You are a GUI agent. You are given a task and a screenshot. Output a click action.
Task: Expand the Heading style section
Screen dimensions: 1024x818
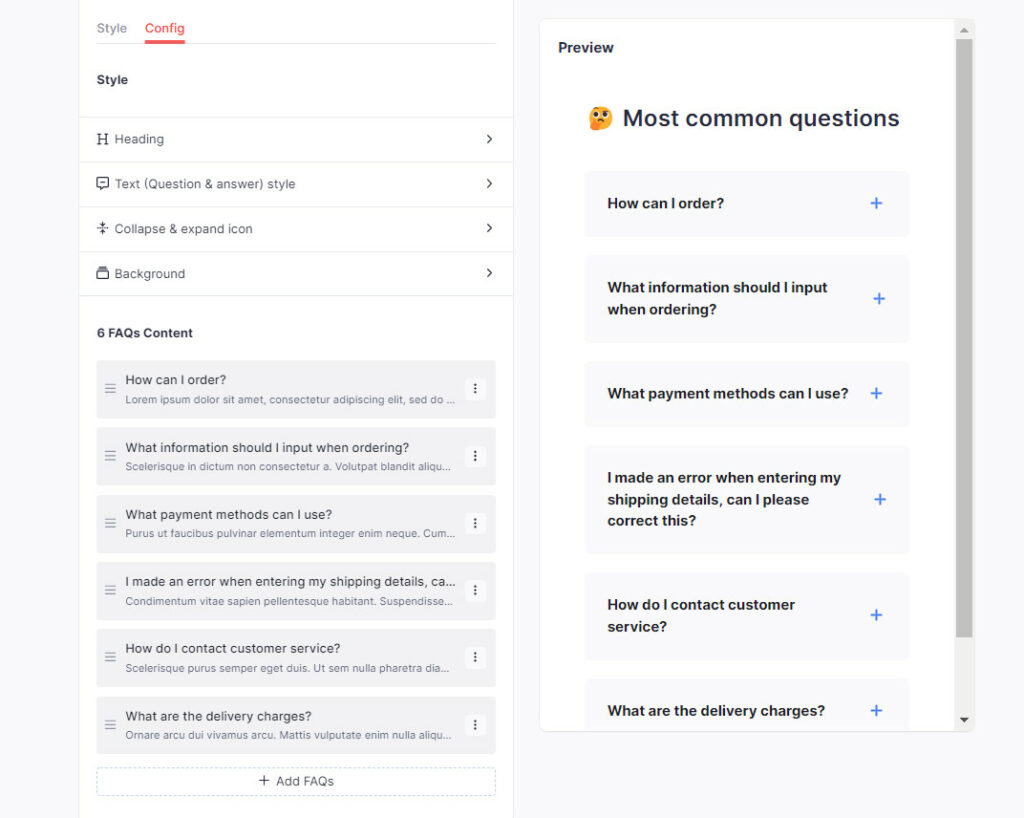pyautogui.click(x=296, y=140)
